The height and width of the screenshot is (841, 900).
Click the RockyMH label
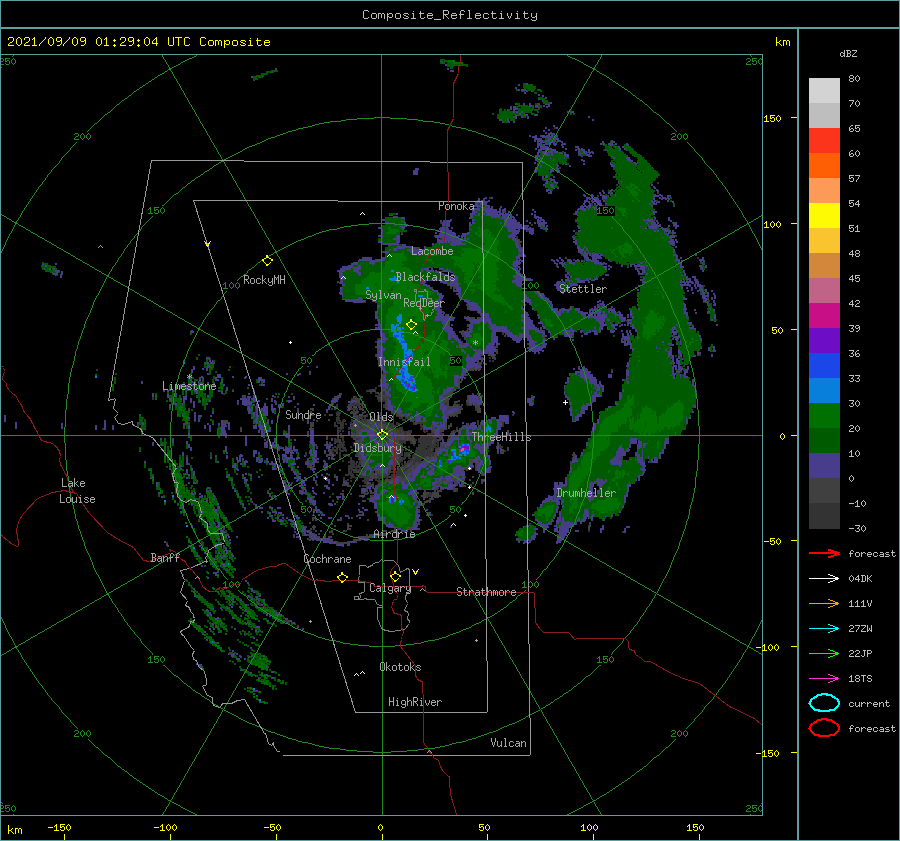(264, 280)
